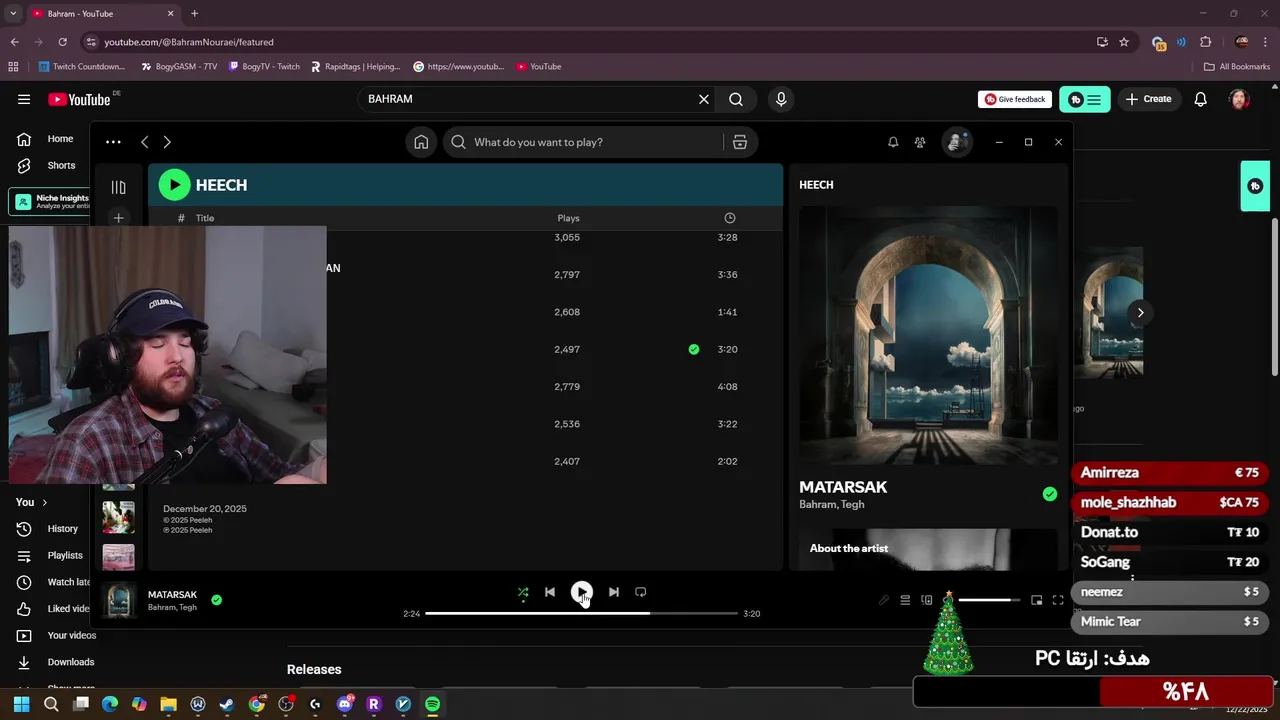1280x720 pixels.
Task: Click the song progress bar in Spotify
Action: point(581,613)
